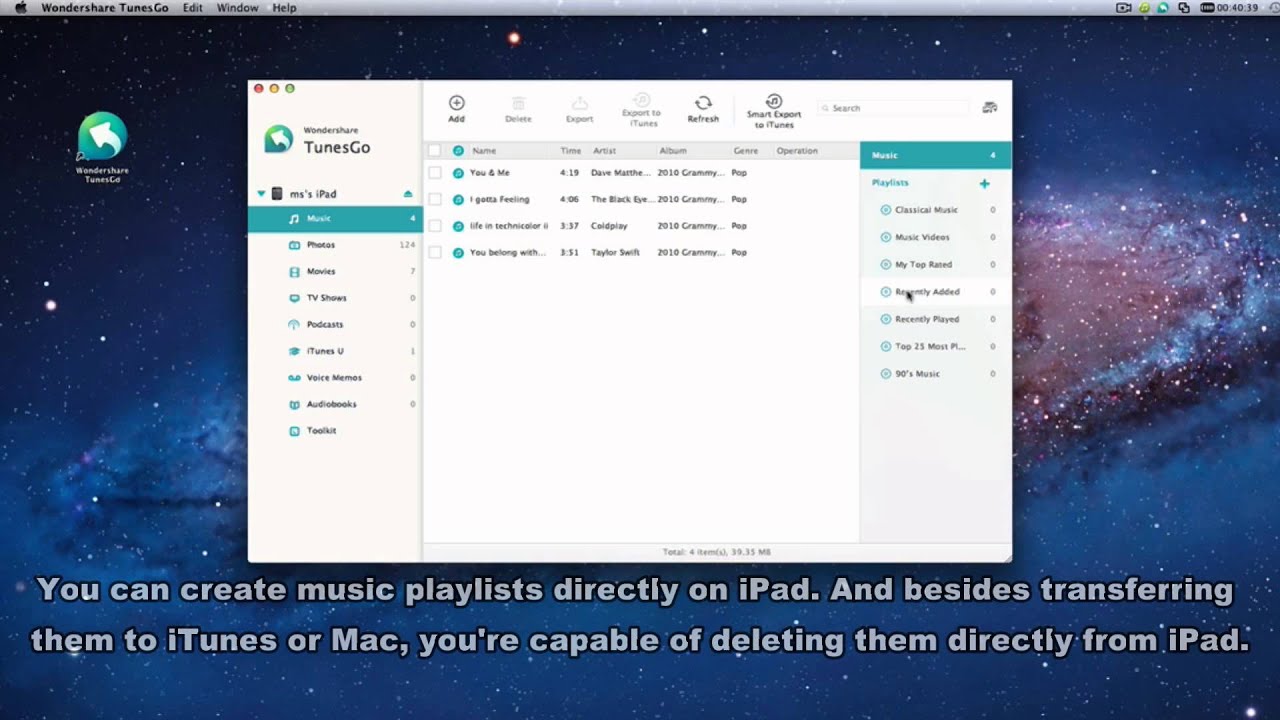Viewport: 1280px width, 720px height.
Task: Click the Music Videos playlist icon
Action: click(885, 237)
